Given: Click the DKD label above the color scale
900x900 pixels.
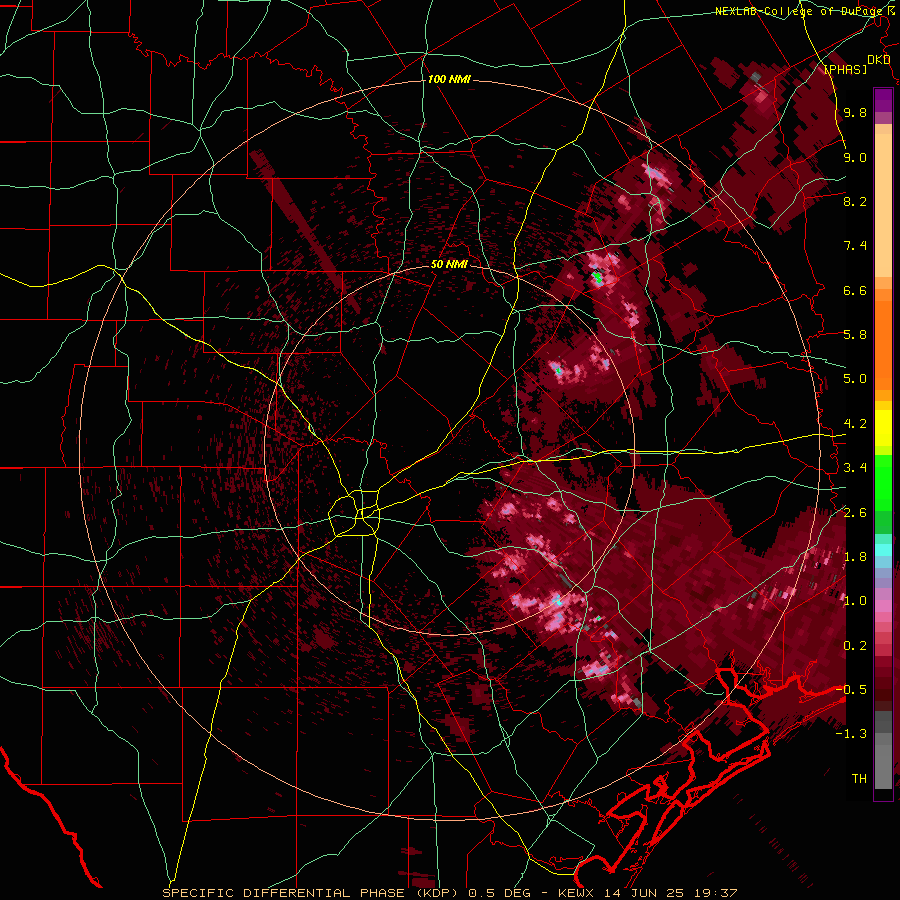Looking at the screenshot, I should tap(879, 60).
